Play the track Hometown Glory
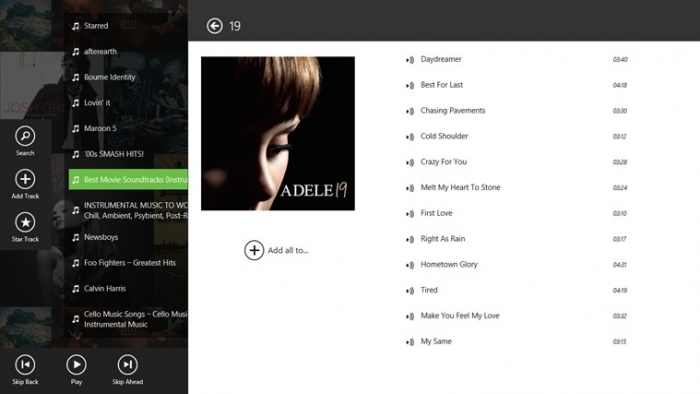The image size is (700, 394). [449, 265]
